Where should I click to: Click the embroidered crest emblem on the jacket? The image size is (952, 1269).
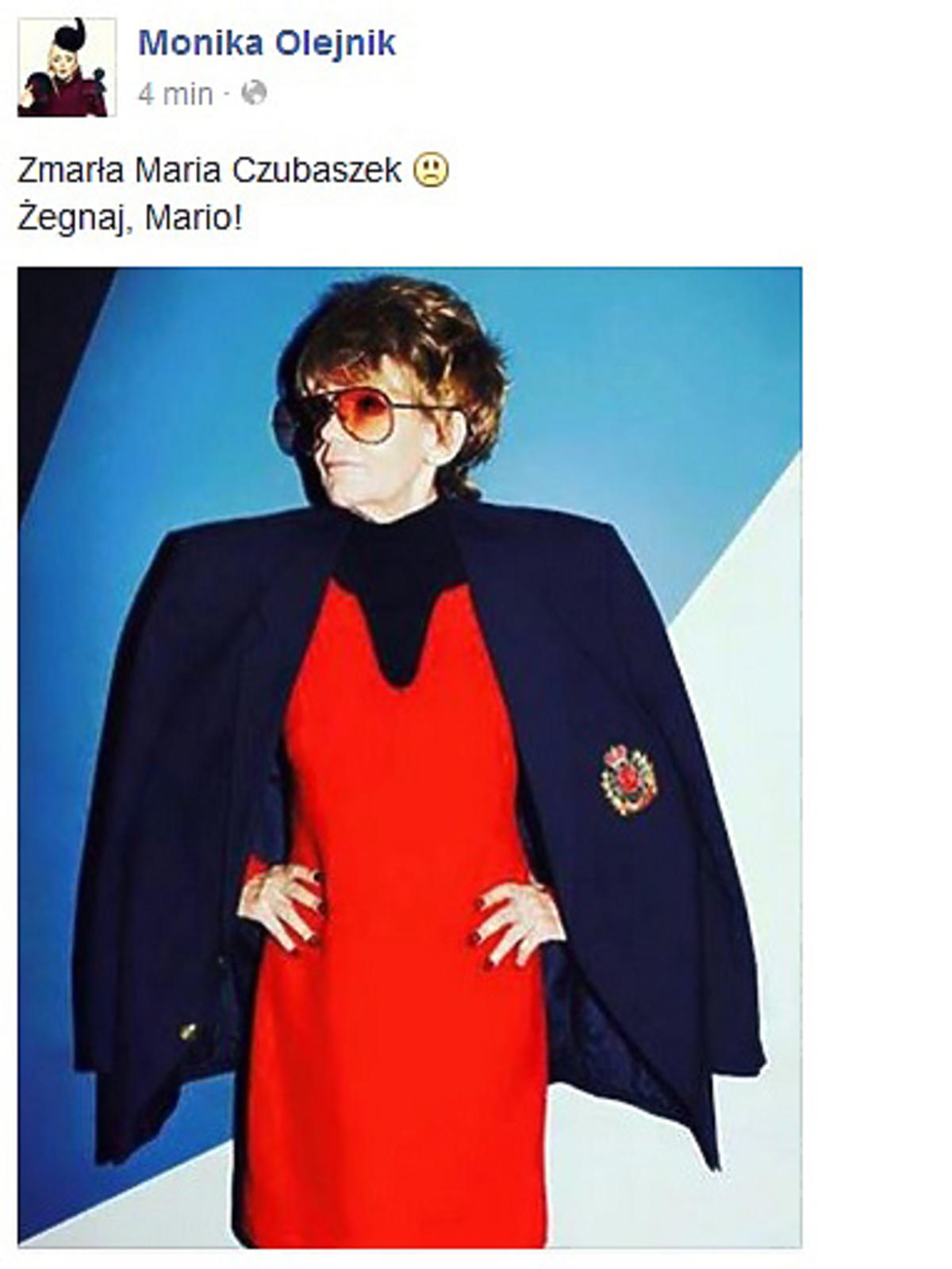click(x=628, y=780)
